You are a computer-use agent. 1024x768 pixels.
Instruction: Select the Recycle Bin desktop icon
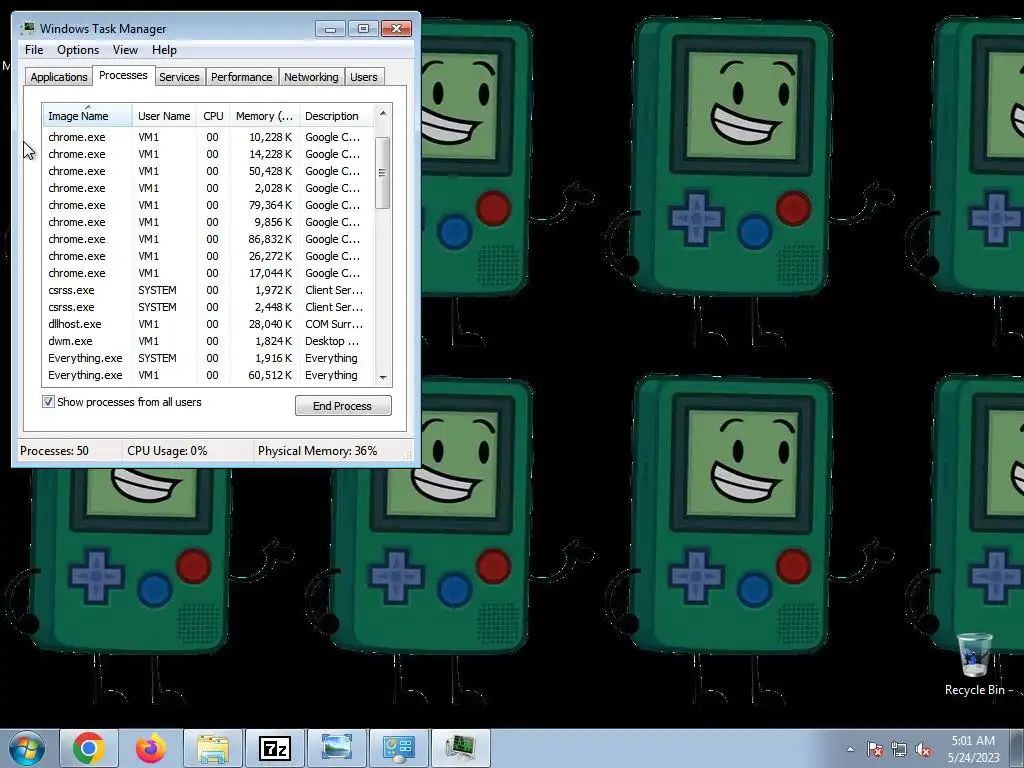[x=975, y=664]
